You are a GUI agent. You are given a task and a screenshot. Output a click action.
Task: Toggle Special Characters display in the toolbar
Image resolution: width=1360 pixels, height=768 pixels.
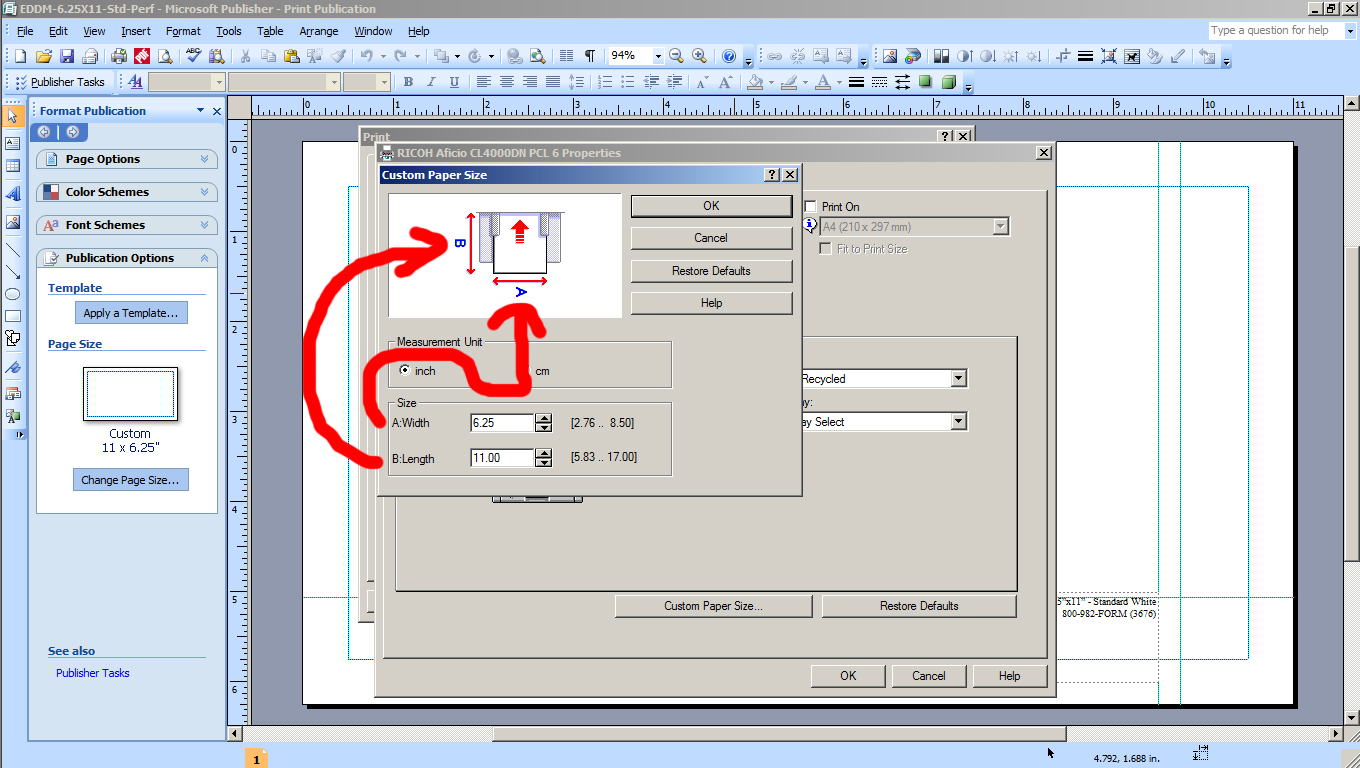point(589,56)
